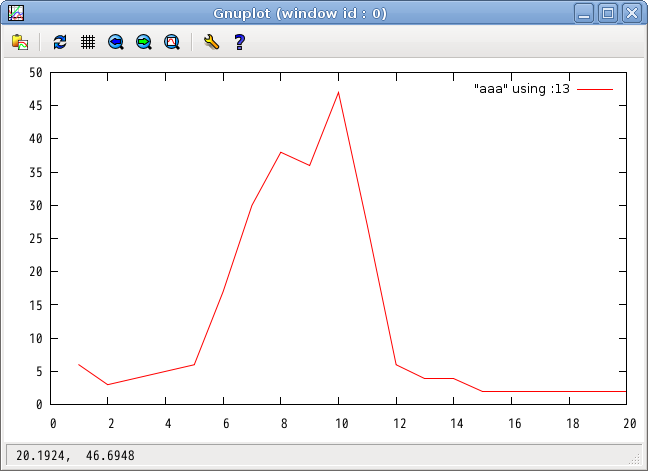
Task: Apply the previous zoom settings
Action: tap(116, 43)
